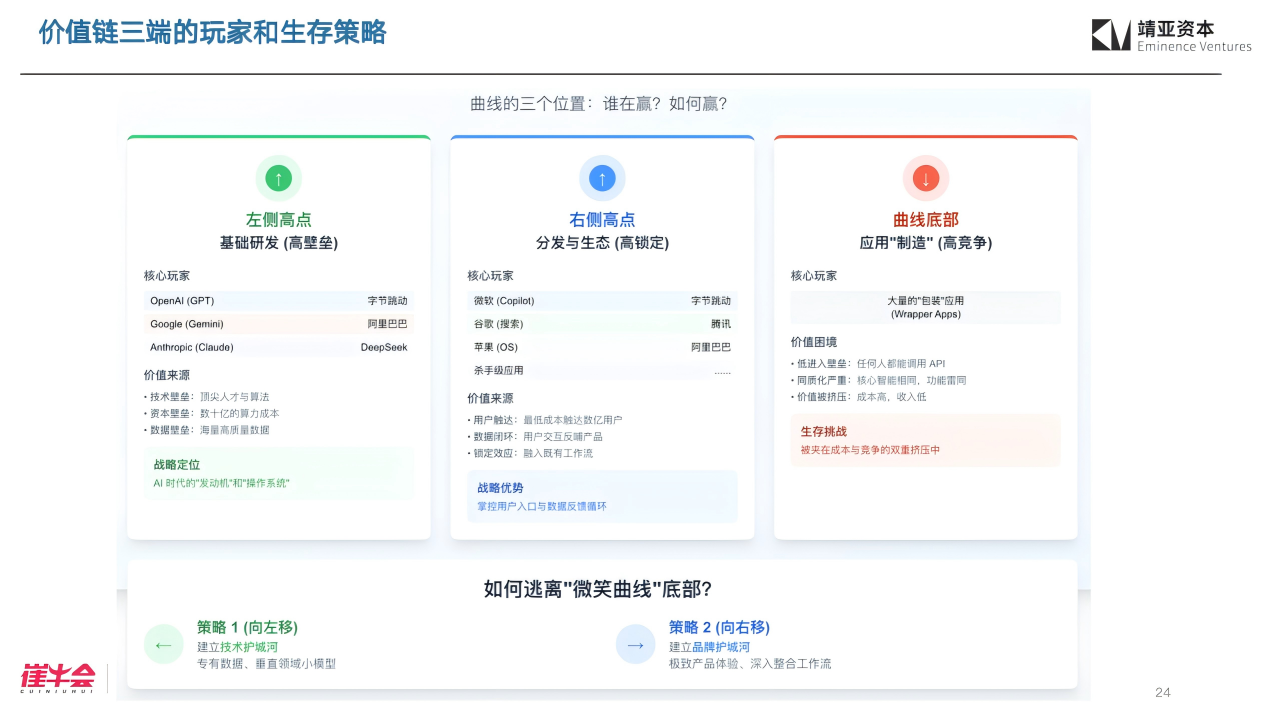This screenshot has height=706, width=1265.
Task: Click the green left-arrow icon beside 策略 1
Action: coord(164,645)
